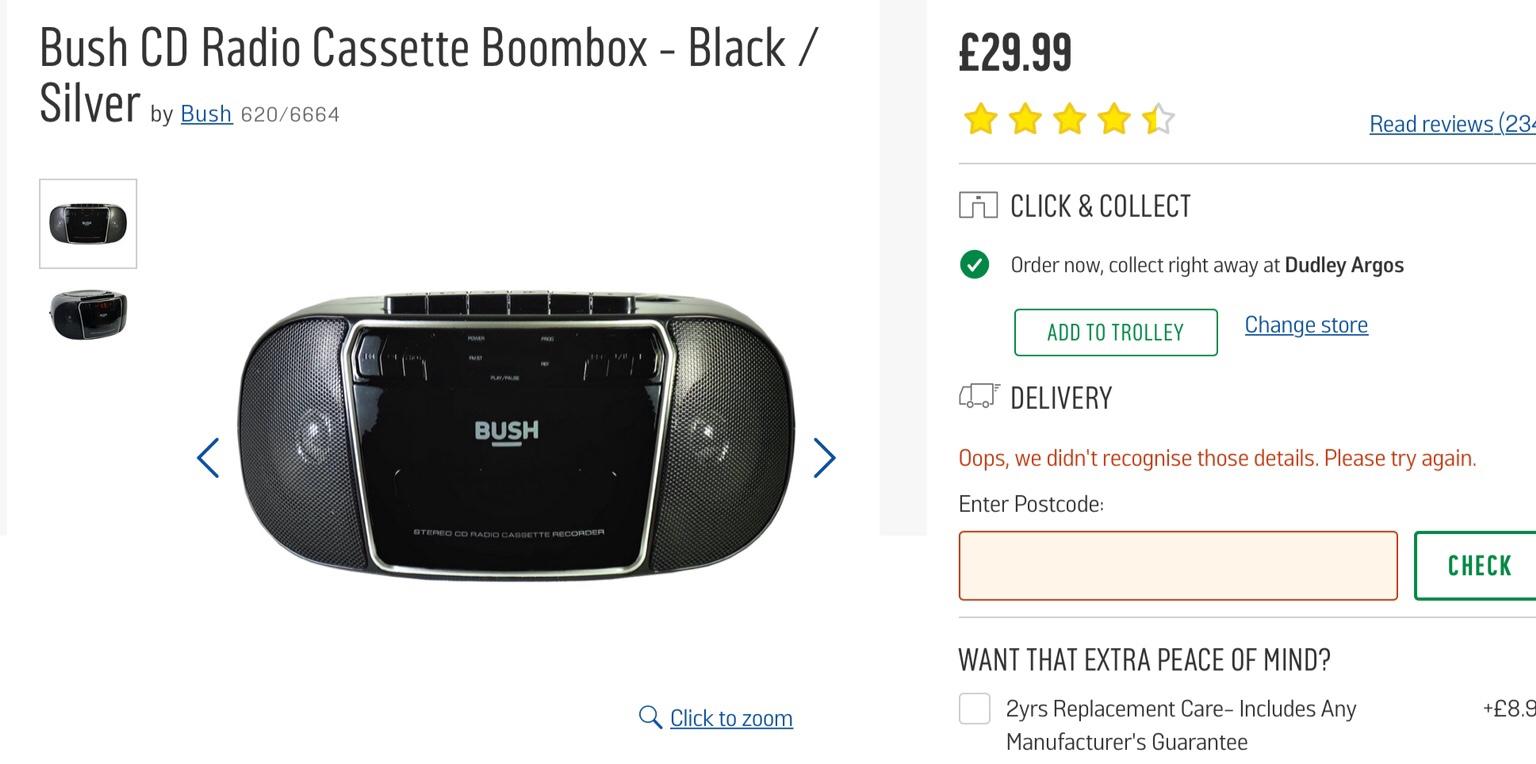The width and height of the screenshot is (1536, 764).
Task: Tick the Manufacturer's Guarantee protection option
Action: click(x=973, y=708)
